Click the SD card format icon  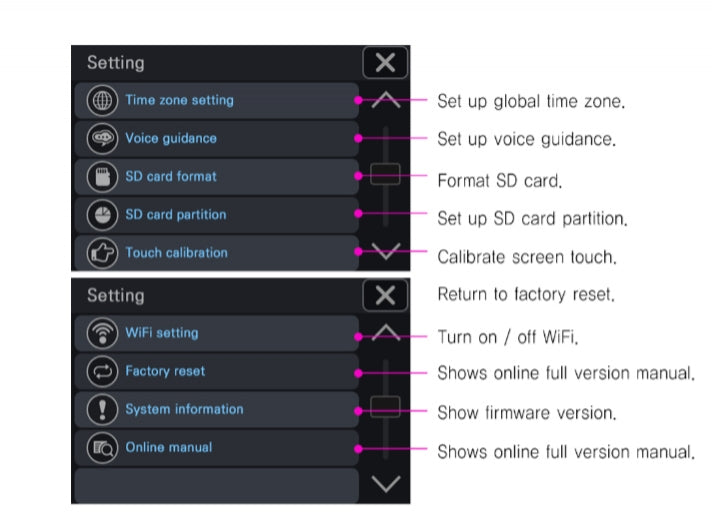[101, 177]
